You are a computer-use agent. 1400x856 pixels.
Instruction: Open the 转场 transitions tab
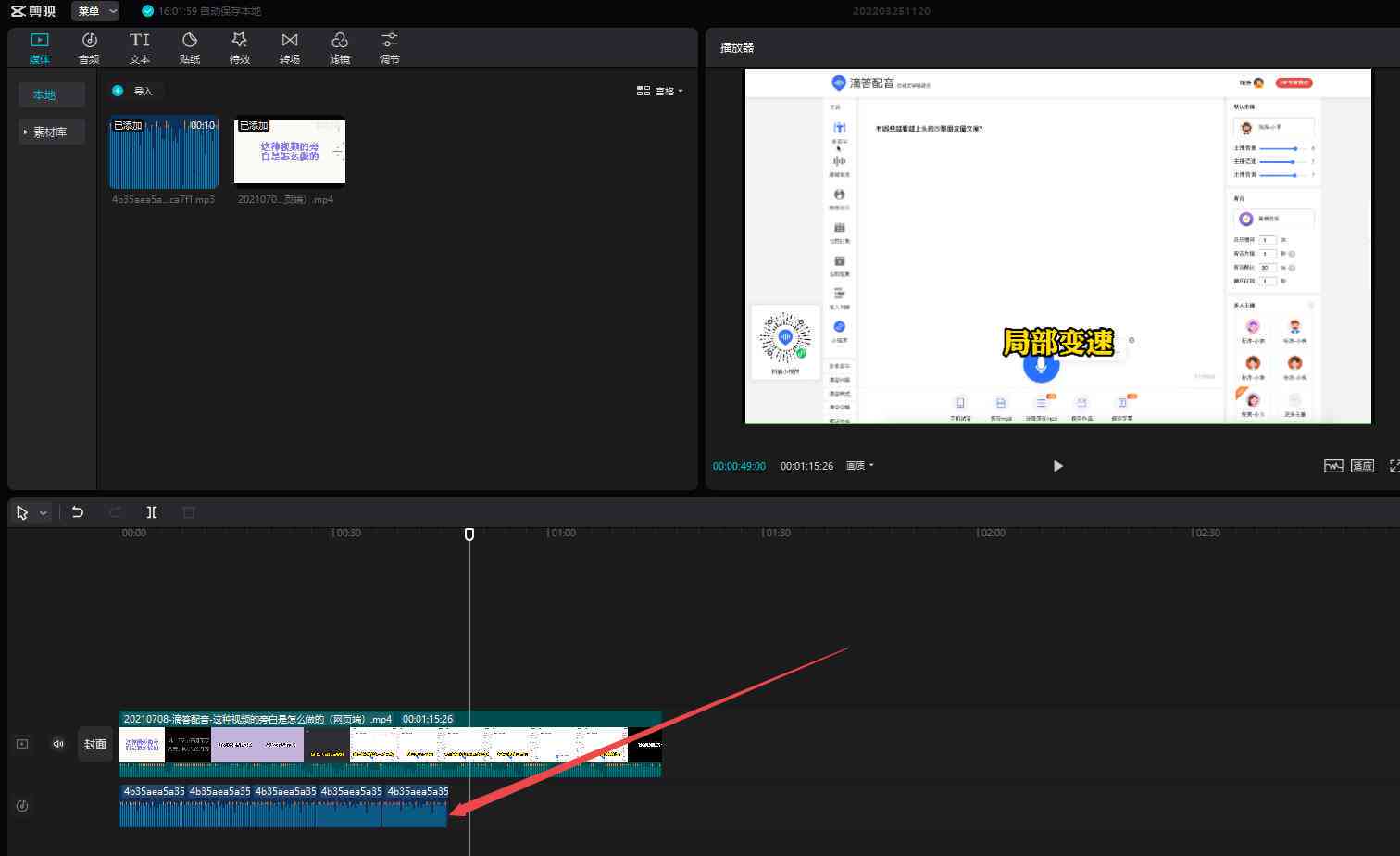click(290, 48)
